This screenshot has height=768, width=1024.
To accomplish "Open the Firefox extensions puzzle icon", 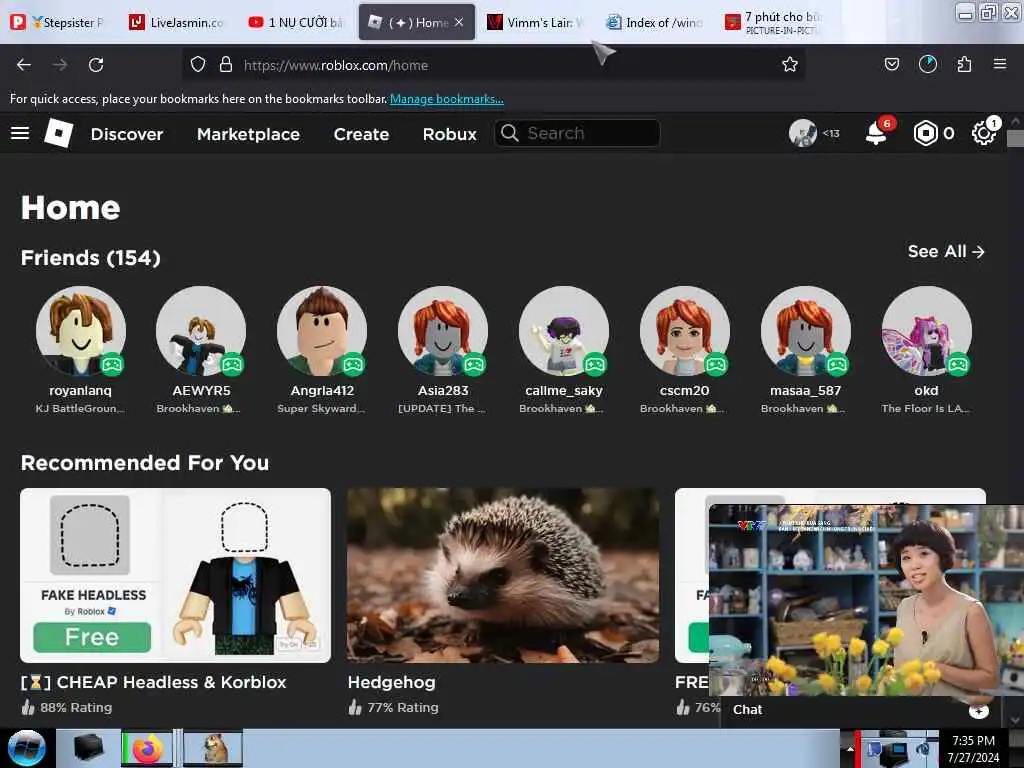I will [x=964, y=64].
